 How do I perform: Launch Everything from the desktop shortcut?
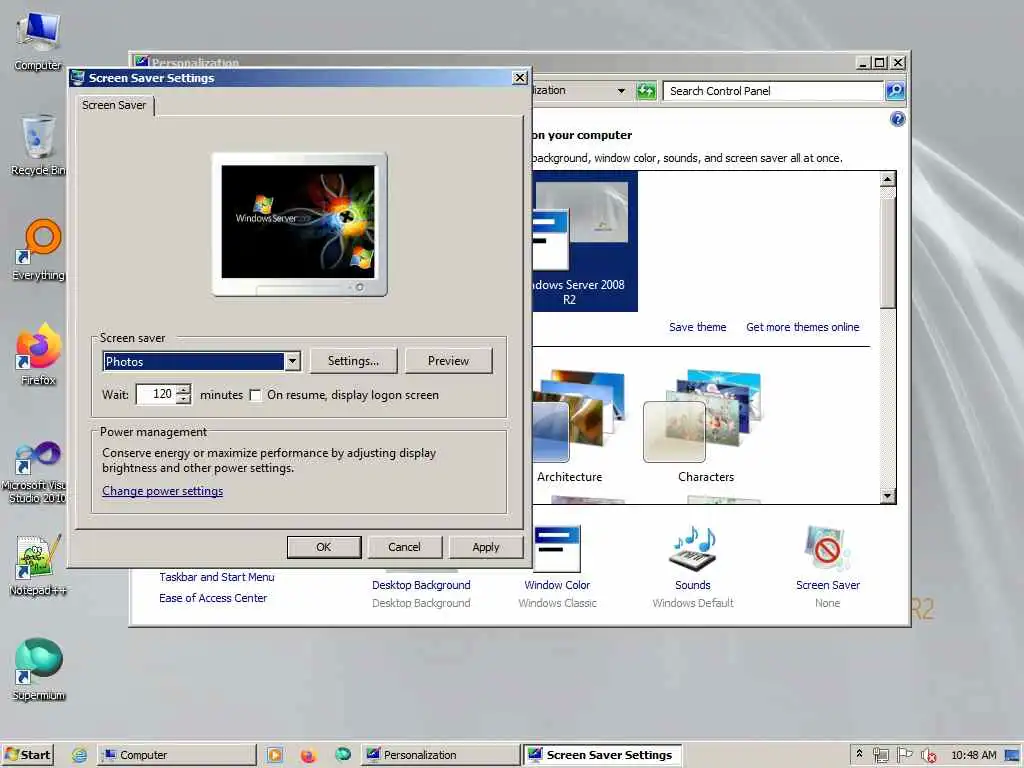point(38,250)
